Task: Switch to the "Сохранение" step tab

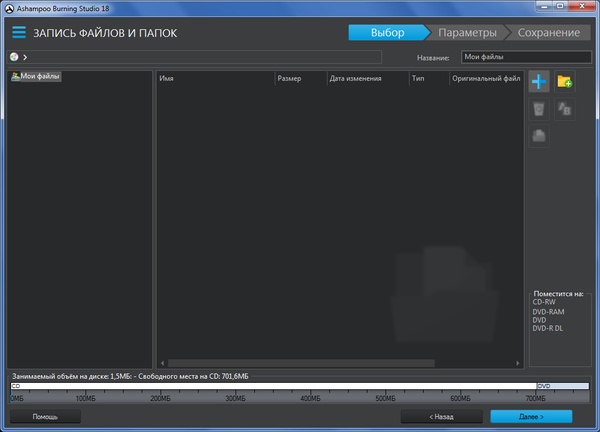Action: 548,33
